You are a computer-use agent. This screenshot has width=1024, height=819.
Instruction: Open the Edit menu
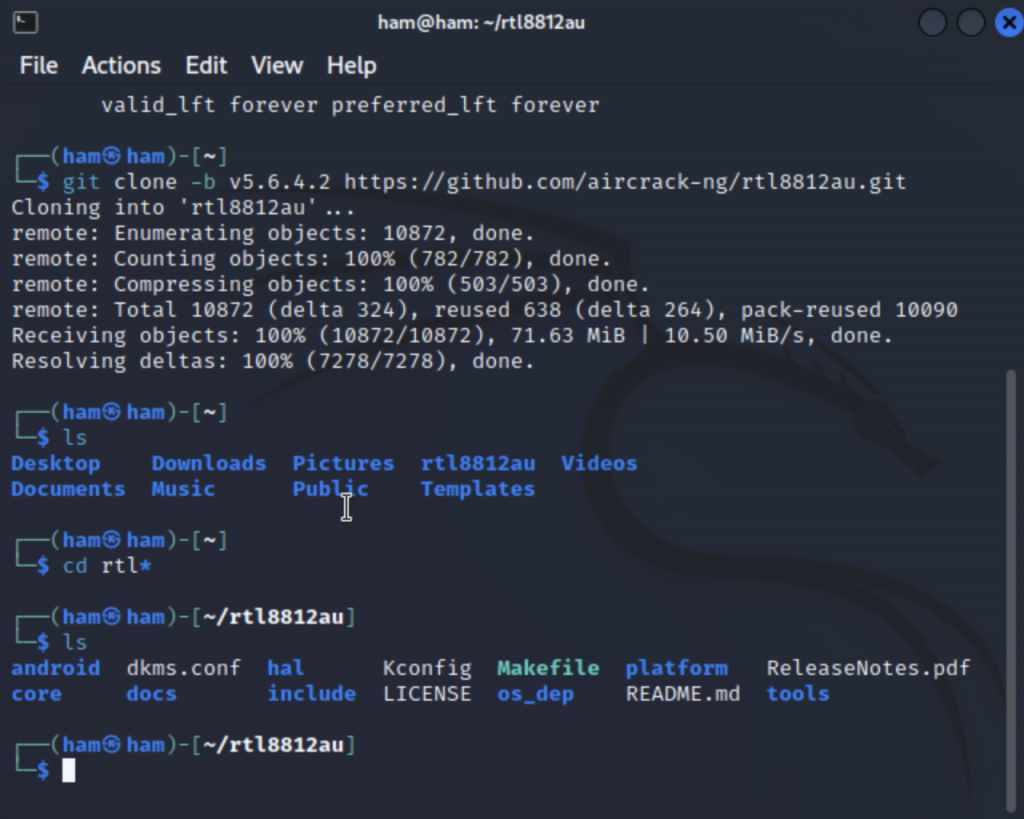click(206, 65)
